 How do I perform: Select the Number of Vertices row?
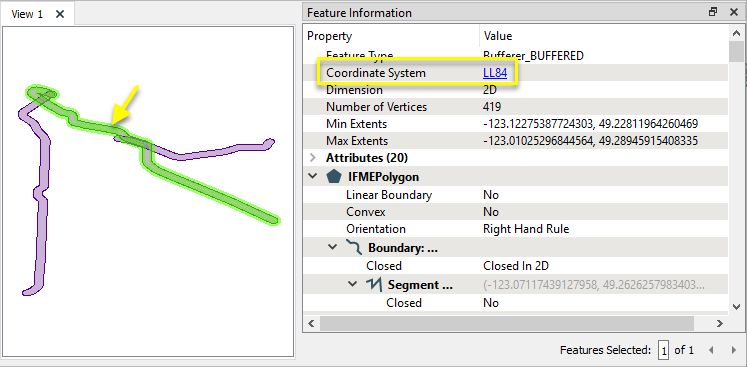[x=515, y=107]
